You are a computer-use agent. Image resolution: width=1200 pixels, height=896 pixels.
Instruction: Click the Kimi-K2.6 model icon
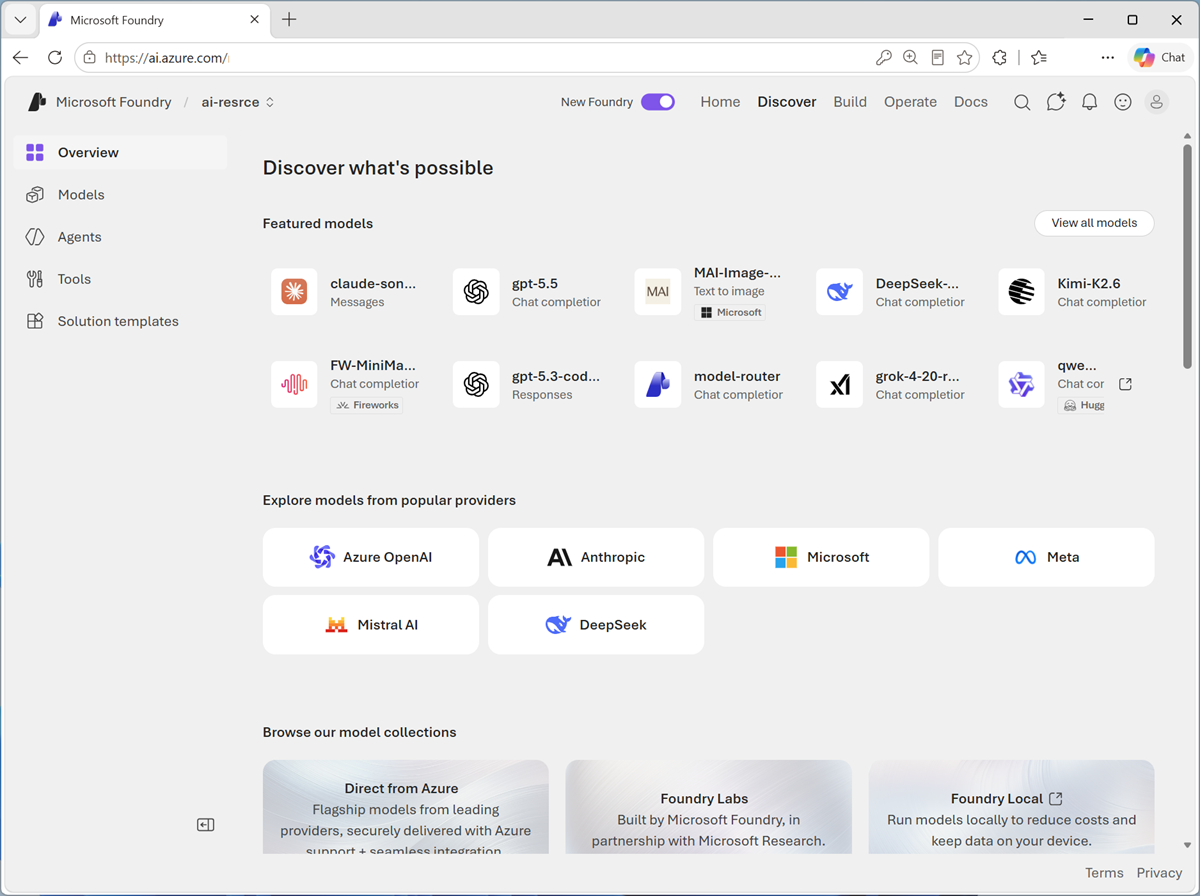1022,292
